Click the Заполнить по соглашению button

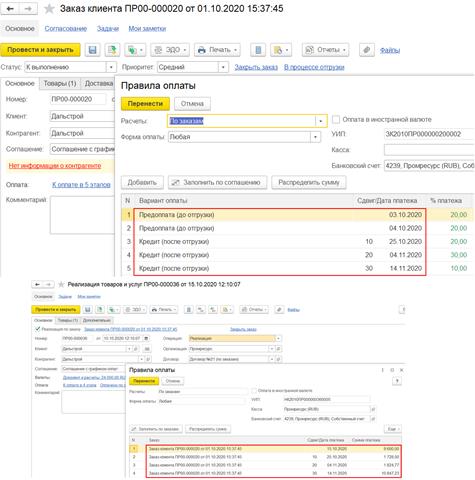pyautogui.click(x=217, y=183)
